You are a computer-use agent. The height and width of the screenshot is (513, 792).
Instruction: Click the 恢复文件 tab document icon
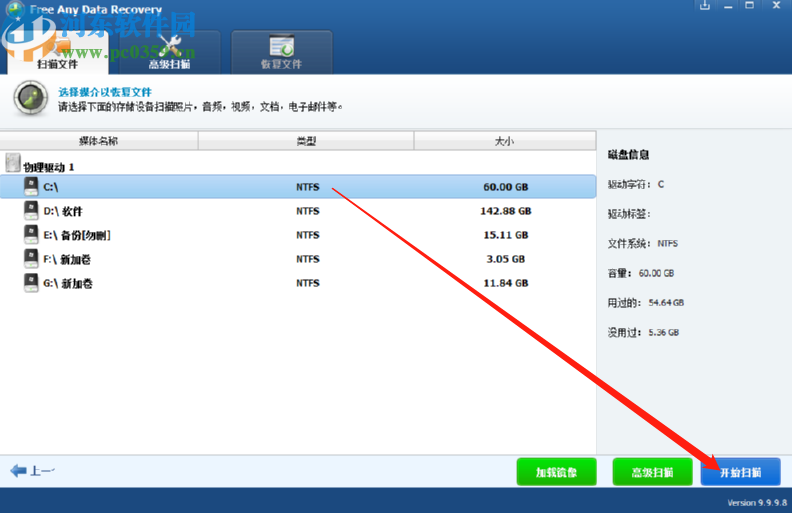tap(281, 45)
